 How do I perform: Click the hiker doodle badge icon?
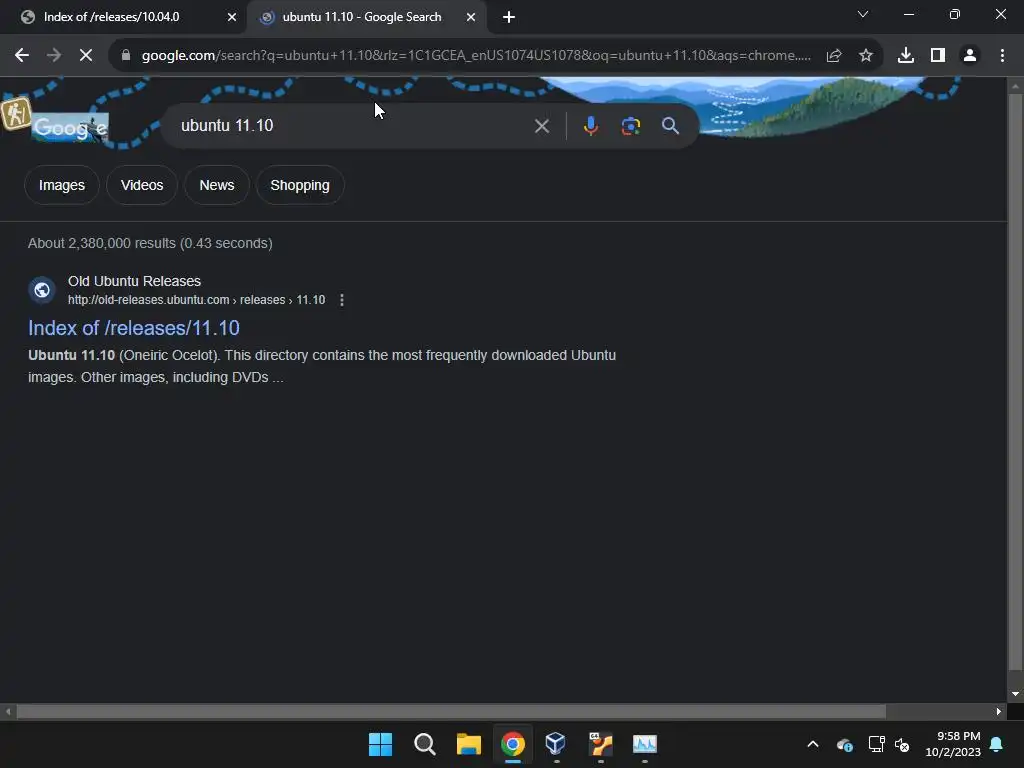coord(16,114)
